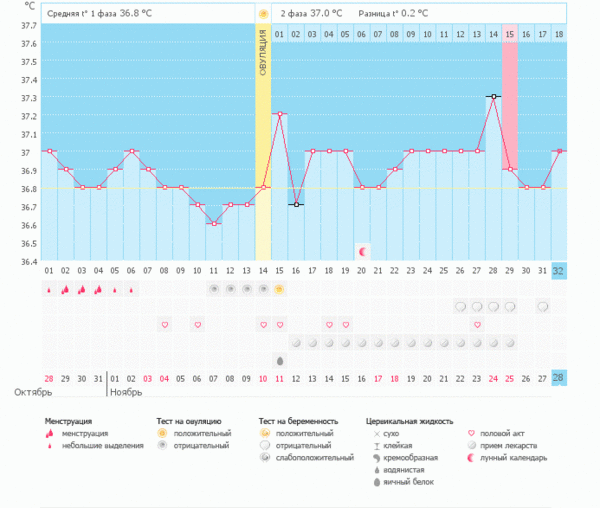The width and height of the screenshot is (600, 508).
Task: Select the heart icon on cycle day 08
Action: (165, 325)
